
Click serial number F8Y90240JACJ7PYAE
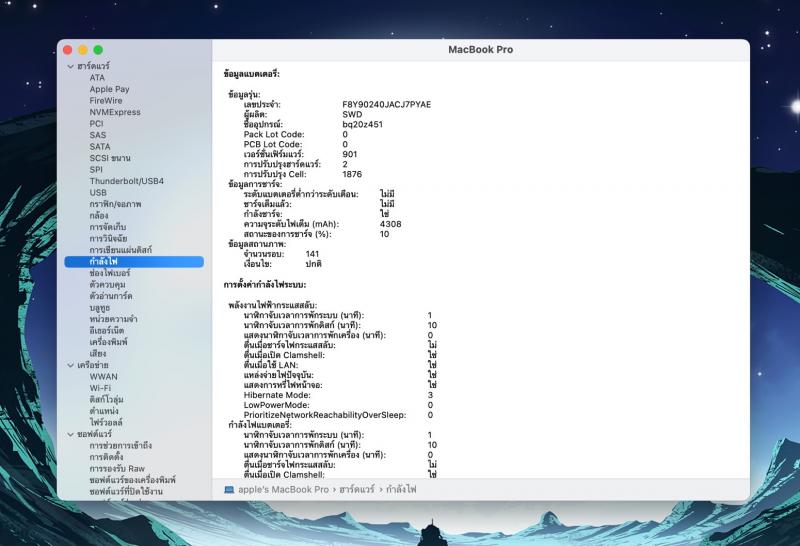click(387, 105)
